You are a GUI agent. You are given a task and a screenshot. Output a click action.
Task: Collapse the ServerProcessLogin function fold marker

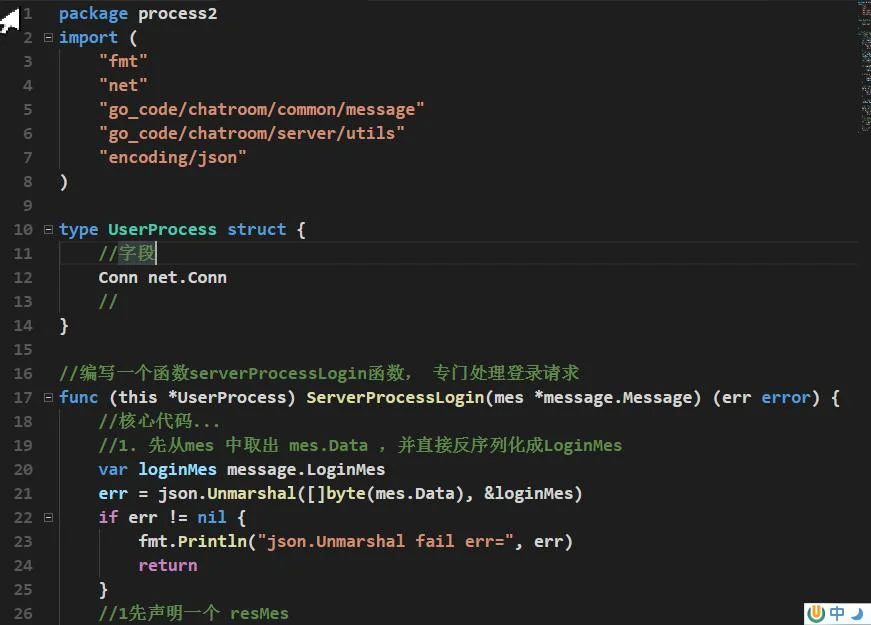pyautogui.click(x=48, y=397)
